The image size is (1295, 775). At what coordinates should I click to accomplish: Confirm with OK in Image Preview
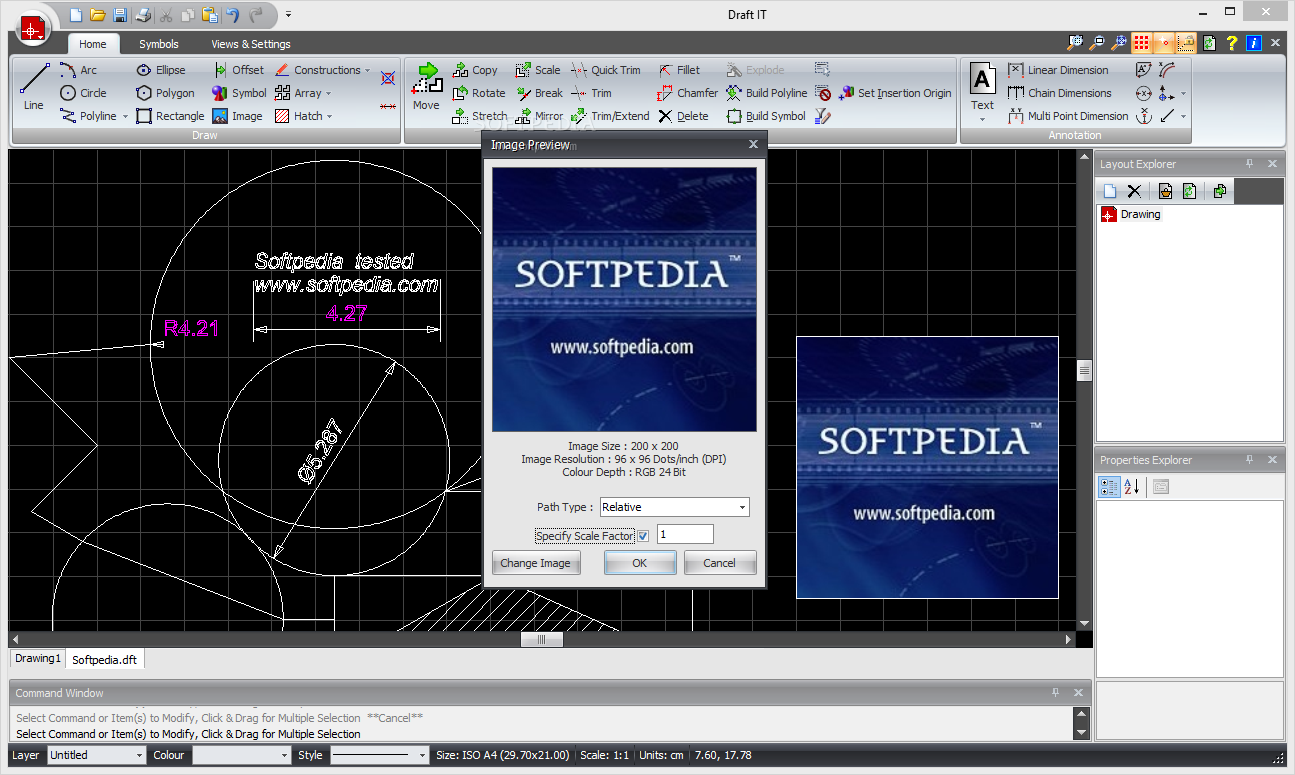tap(640, 563)
